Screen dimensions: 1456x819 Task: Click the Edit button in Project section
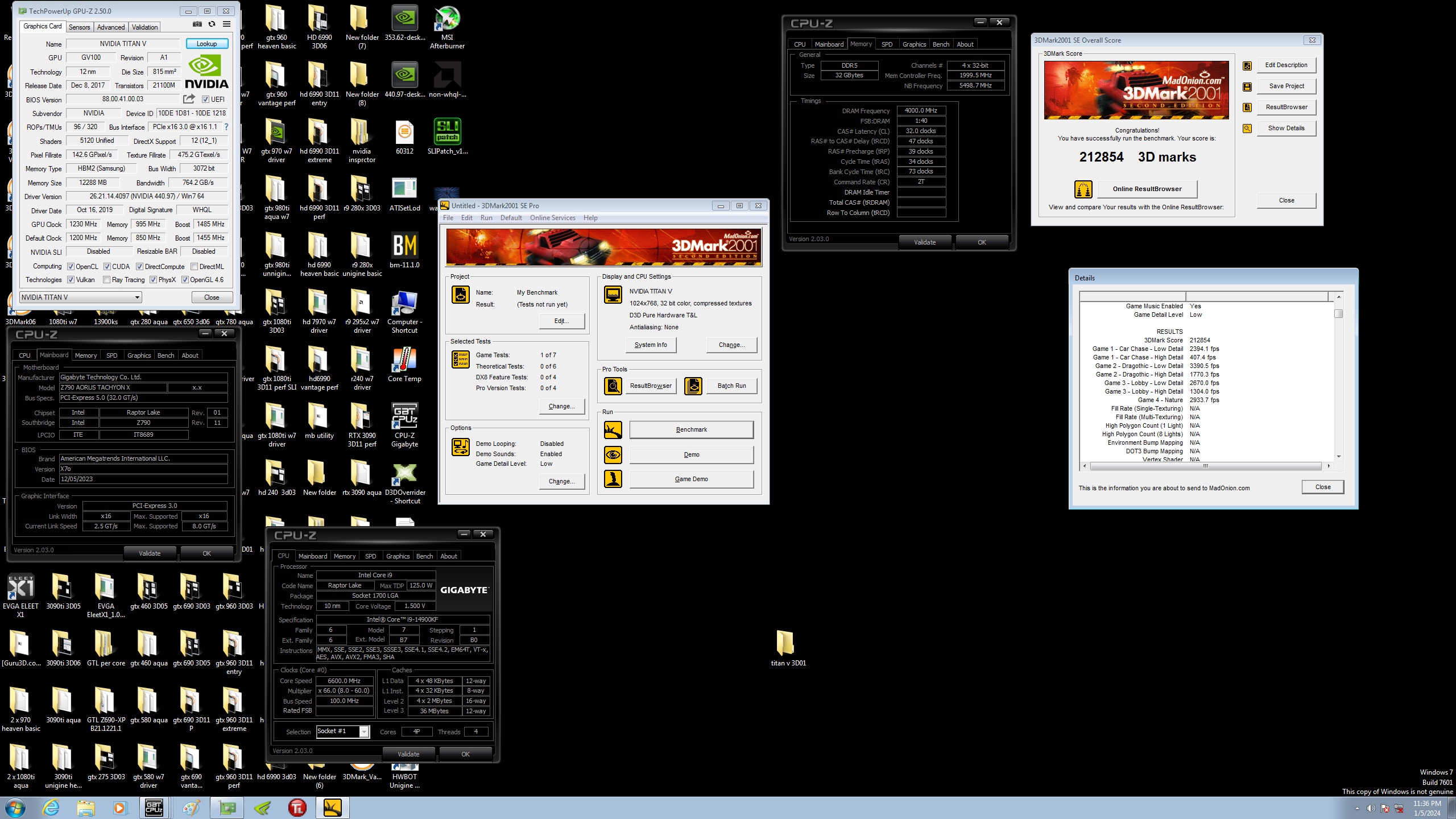click(x=561, y=321)
